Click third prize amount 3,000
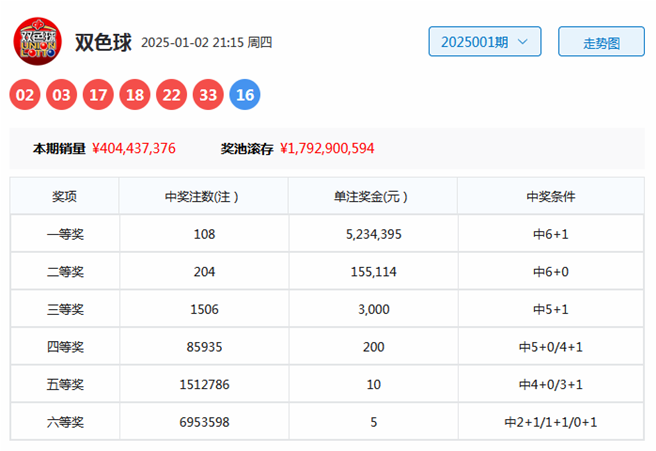This screenshot has height=451, width=656. pos(374,309)
